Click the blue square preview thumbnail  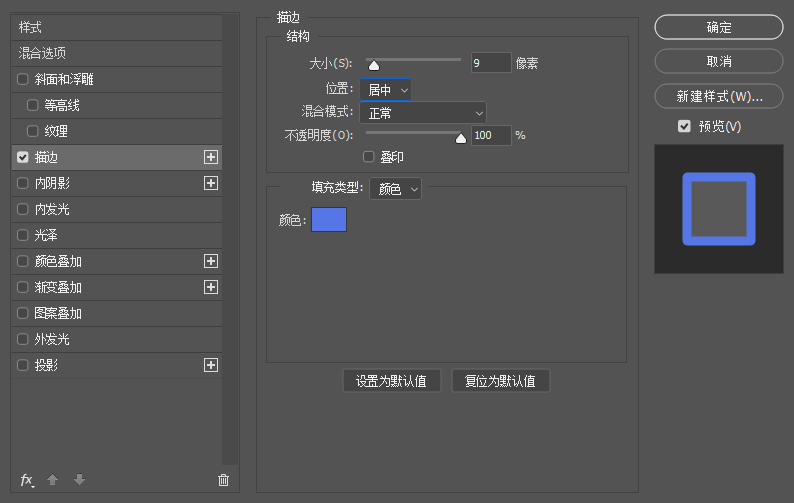click(719, 209)
